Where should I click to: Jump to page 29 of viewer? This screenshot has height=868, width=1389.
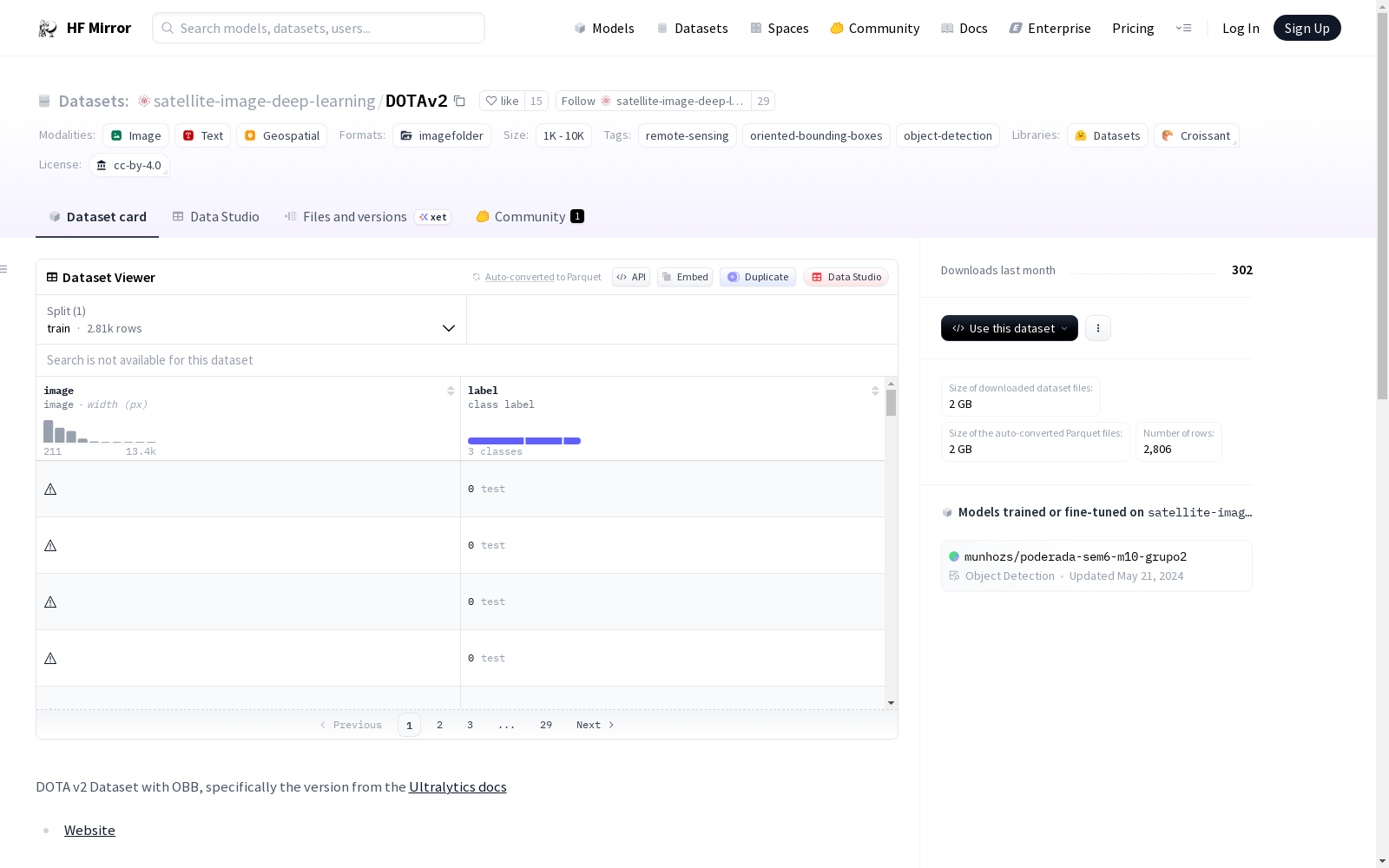click(546, 725)
